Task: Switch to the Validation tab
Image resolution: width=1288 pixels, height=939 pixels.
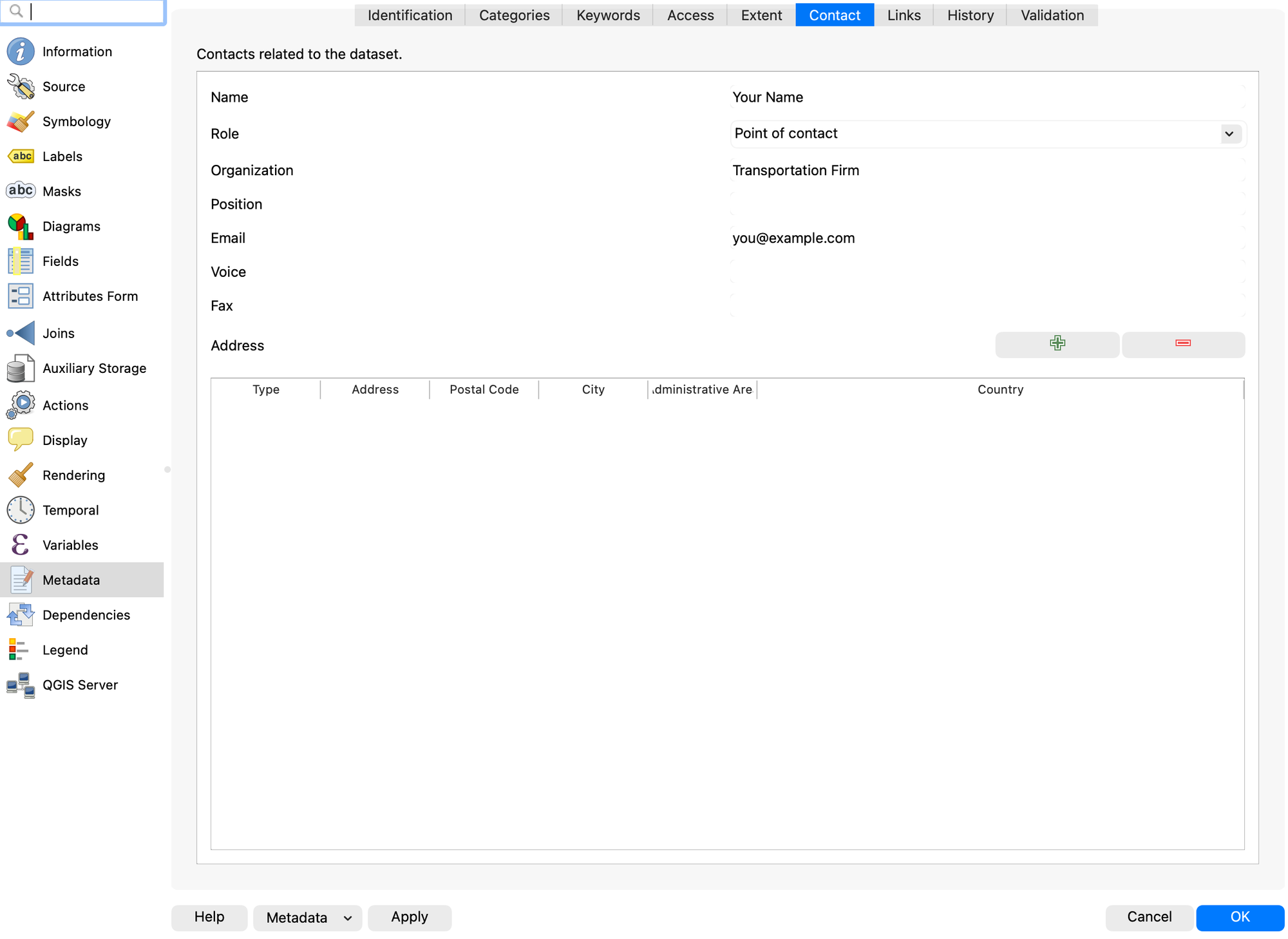Action: 1052,15
